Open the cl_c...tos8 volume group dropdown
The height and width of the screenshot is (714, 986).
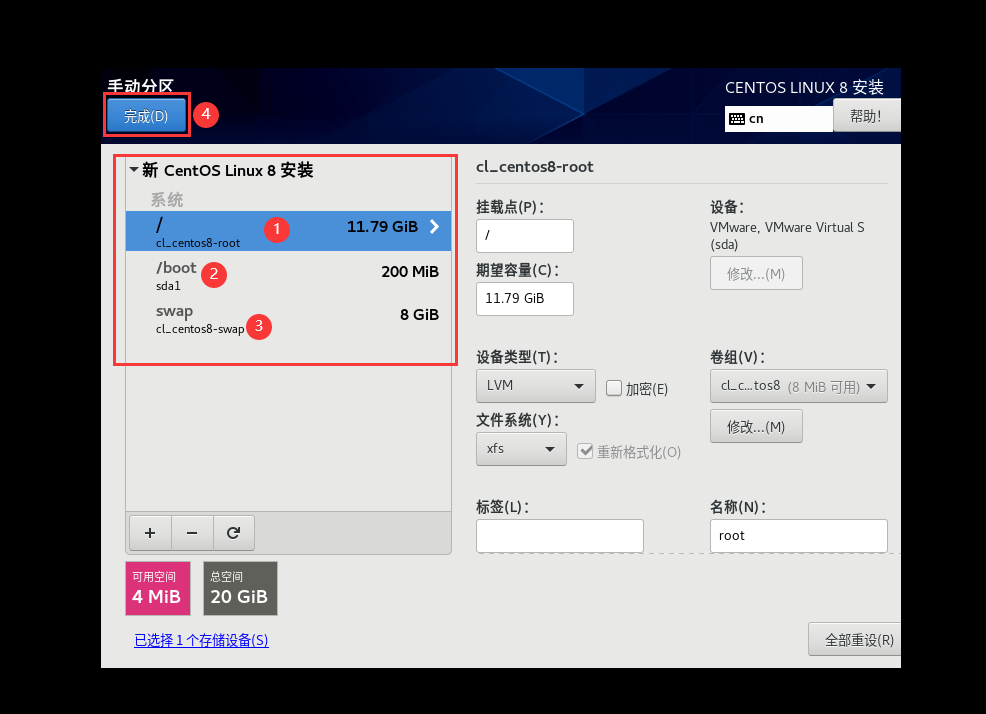point(799,386)
